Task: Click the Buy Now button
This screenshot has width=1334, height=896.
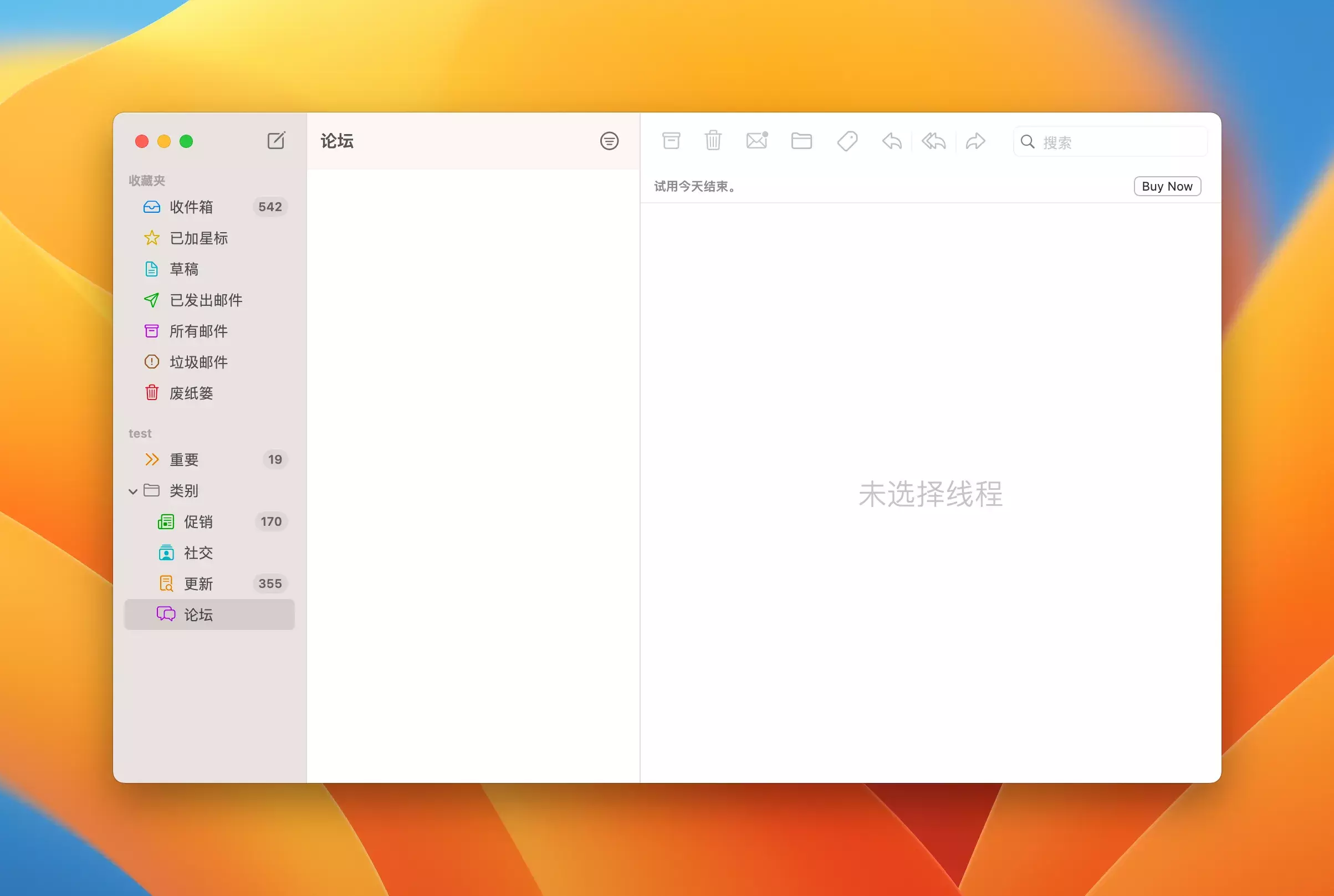Action: pos(1167,186)
